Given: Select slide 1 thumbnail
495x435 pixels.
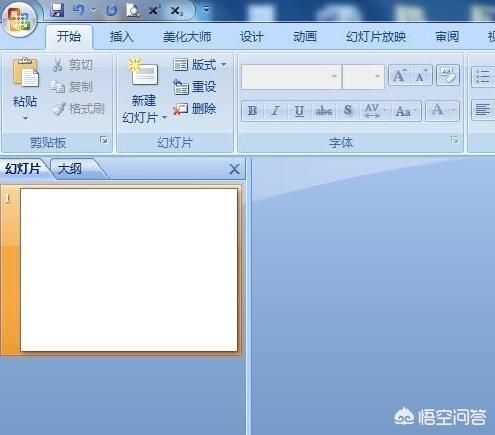Looking at the screenshot, I should [x=129, y=269].
